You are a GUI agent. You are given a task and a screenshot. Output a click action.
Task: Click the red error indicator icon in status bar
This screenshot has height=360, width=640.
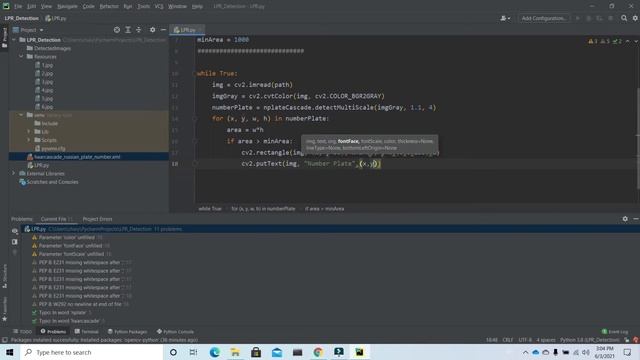pyautogui.click(x=636, y=340)
